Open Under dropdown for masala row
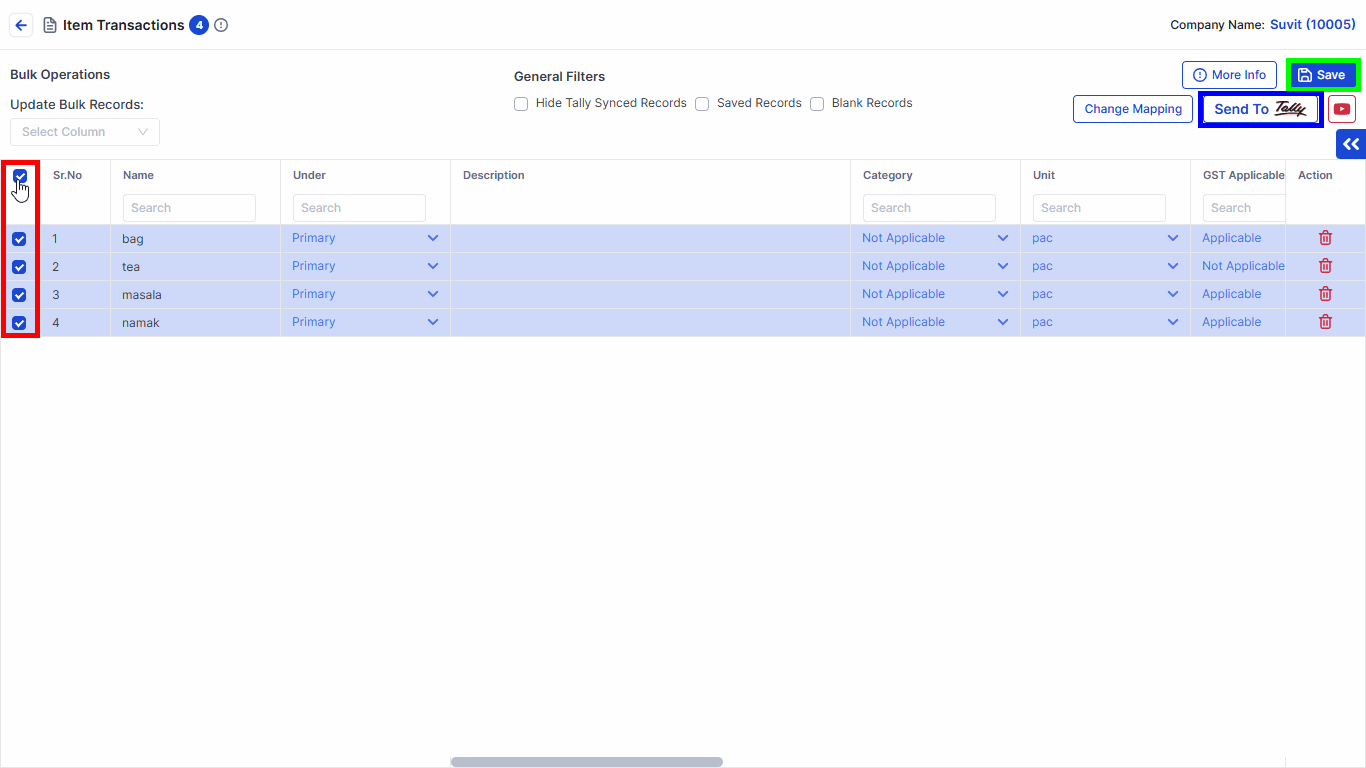Viewport: 1366px width, 768px height. pos(365,294)
